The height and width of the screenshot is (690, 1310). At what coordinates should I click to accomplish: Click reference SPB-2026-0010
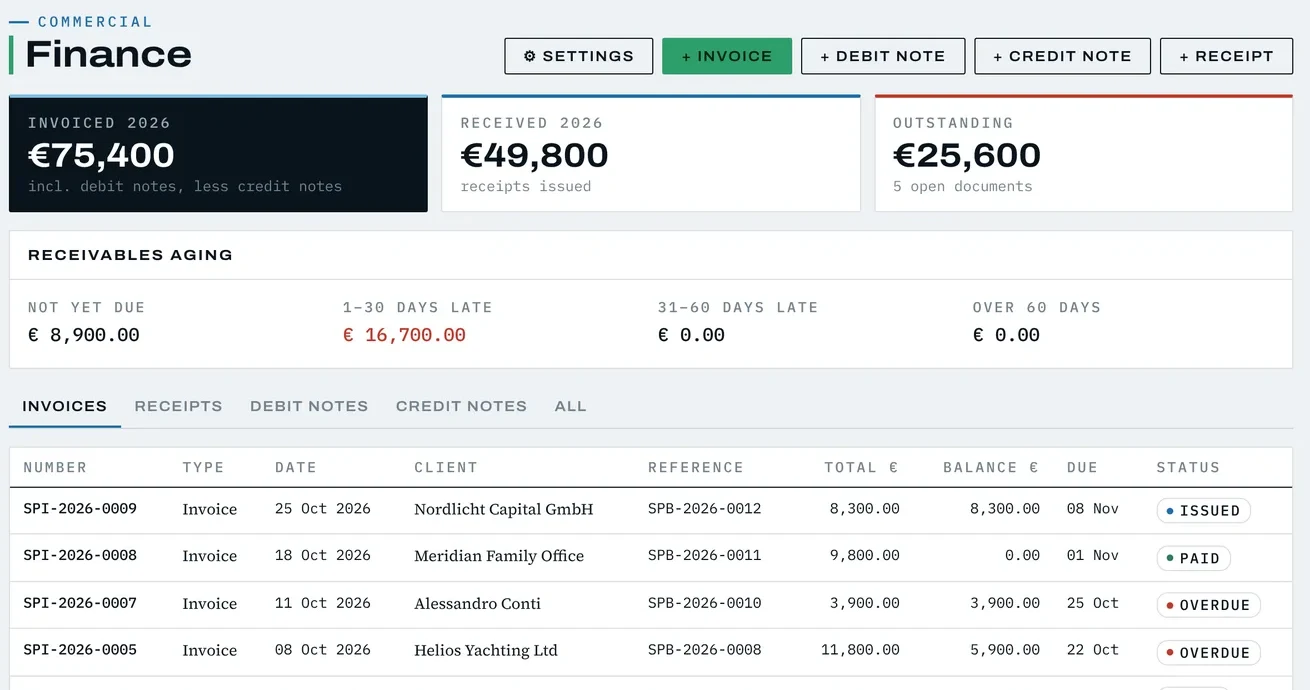[705, 603]
